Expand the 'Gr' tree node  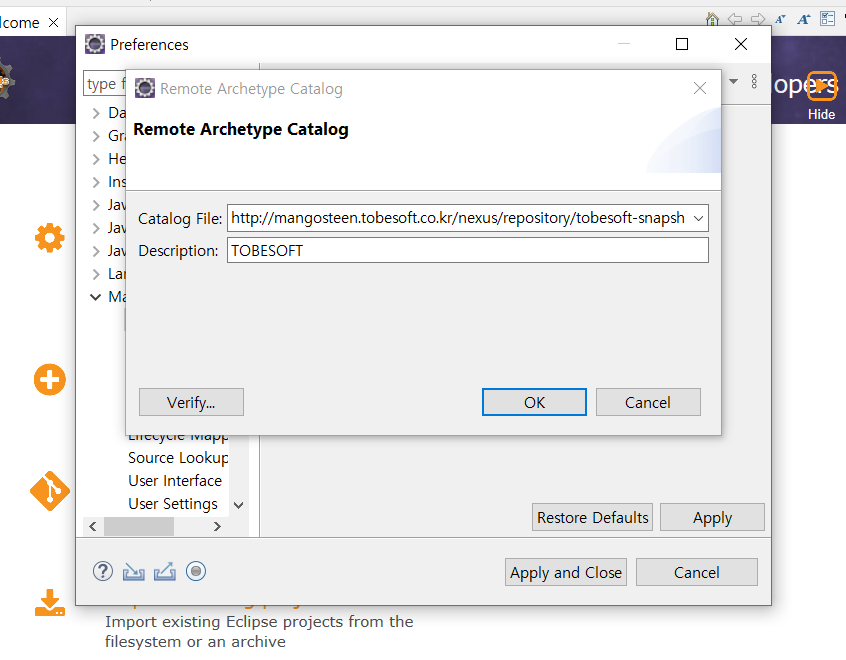96,136
